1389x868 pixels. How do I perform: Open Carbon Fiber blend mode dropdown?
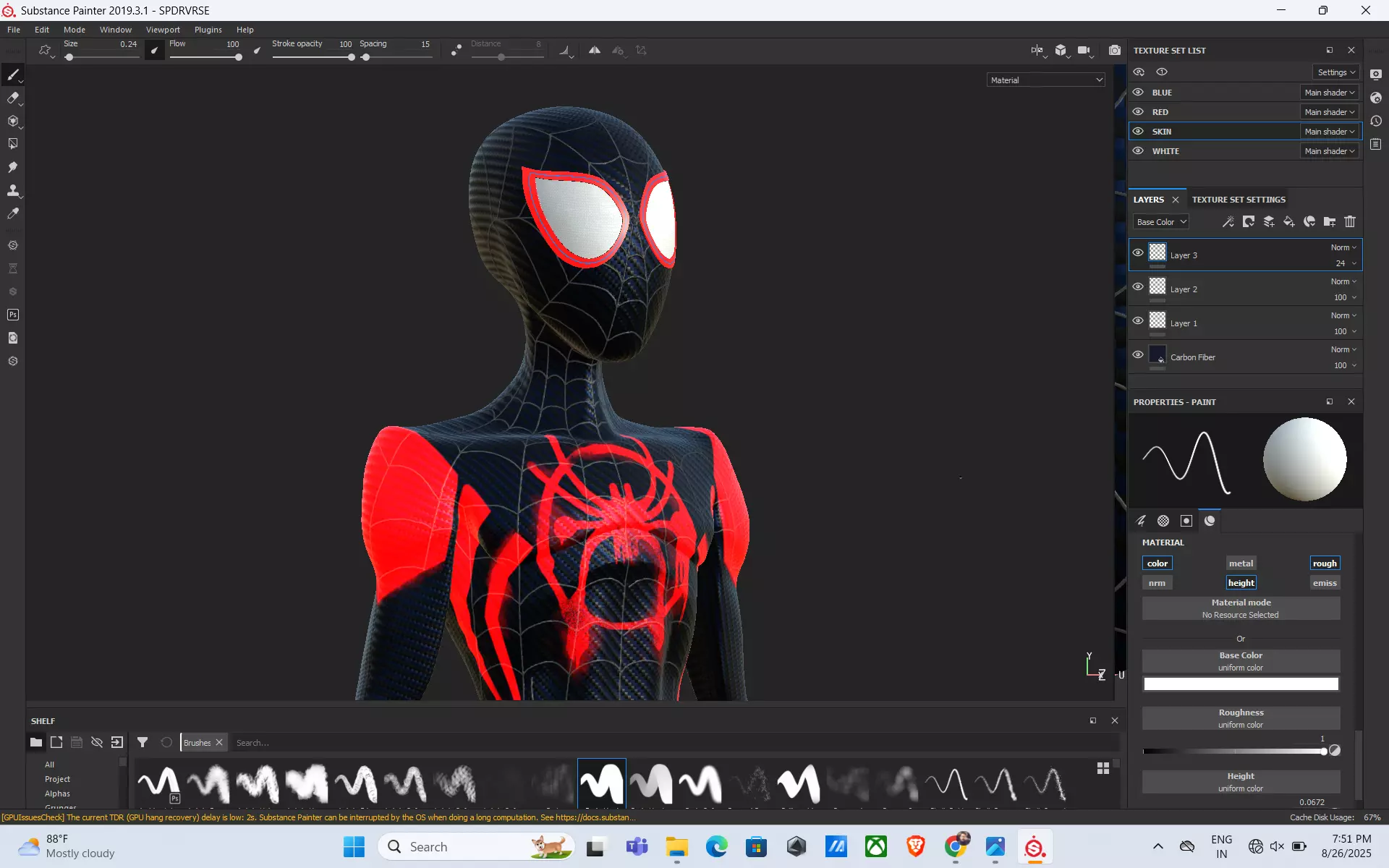click(1343, 349)
